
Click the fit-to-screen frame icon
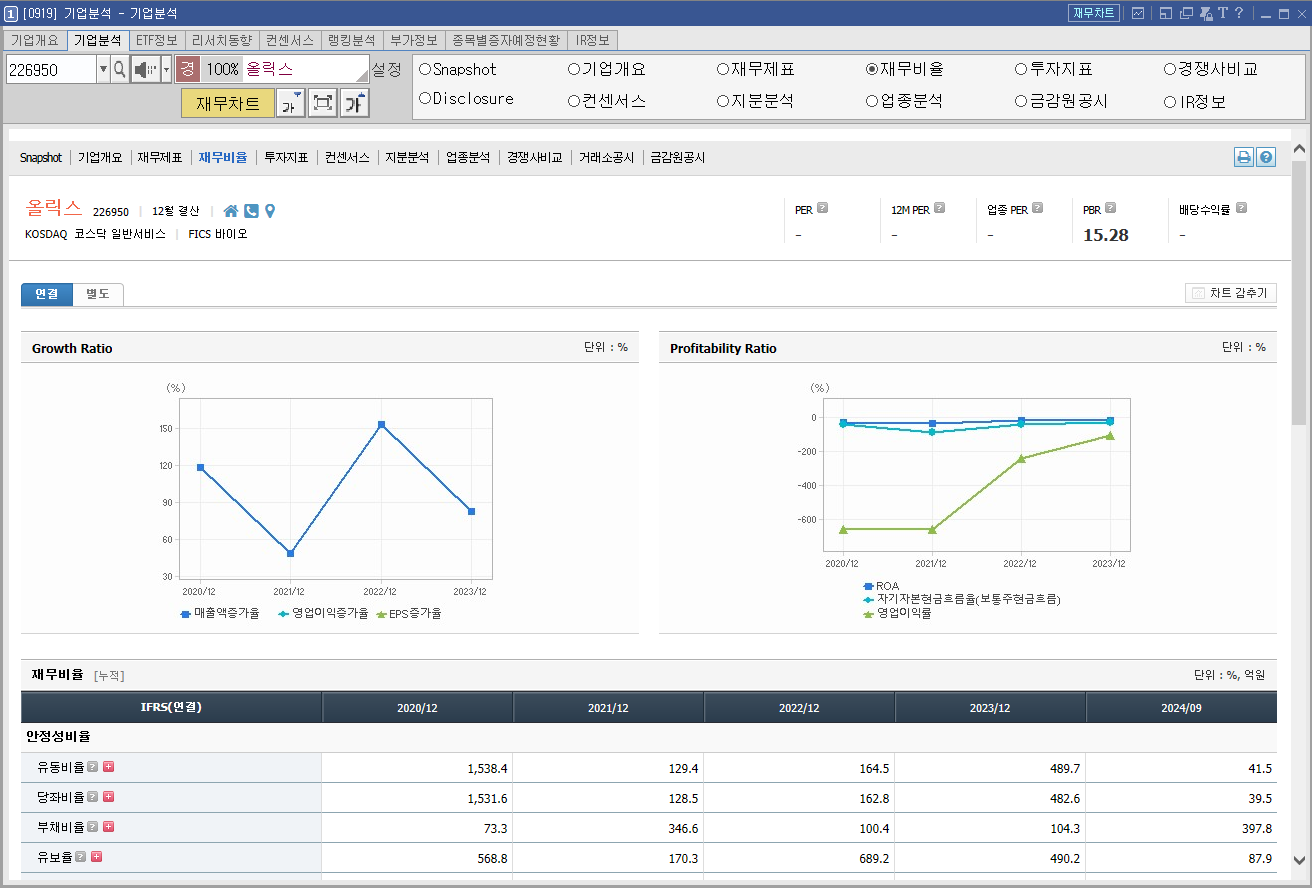pos(322,103)
